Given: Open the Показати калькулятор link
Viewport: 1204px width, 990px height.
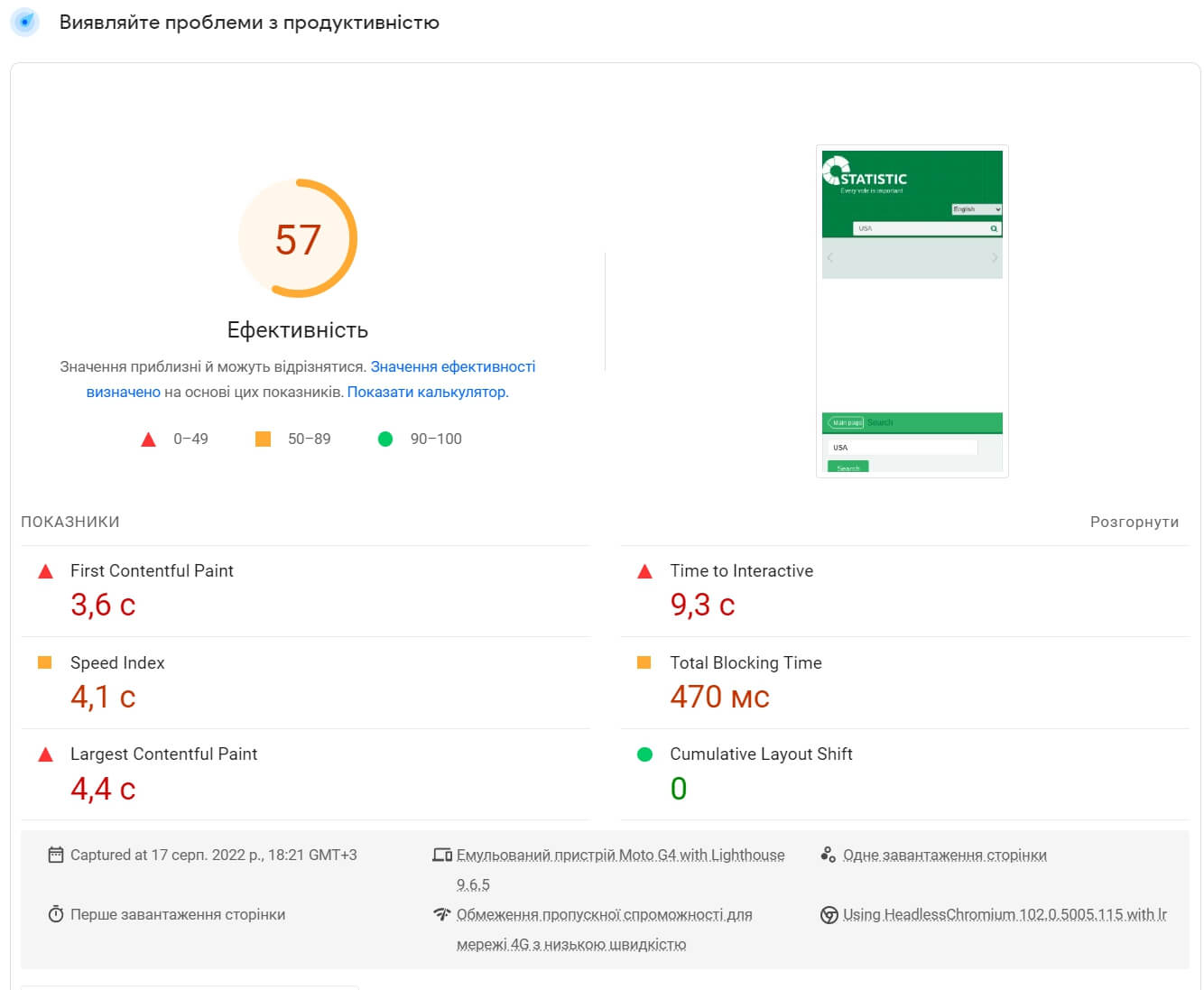Looking at the screenshot, I should pyautogui.click(x=427, y=392).
